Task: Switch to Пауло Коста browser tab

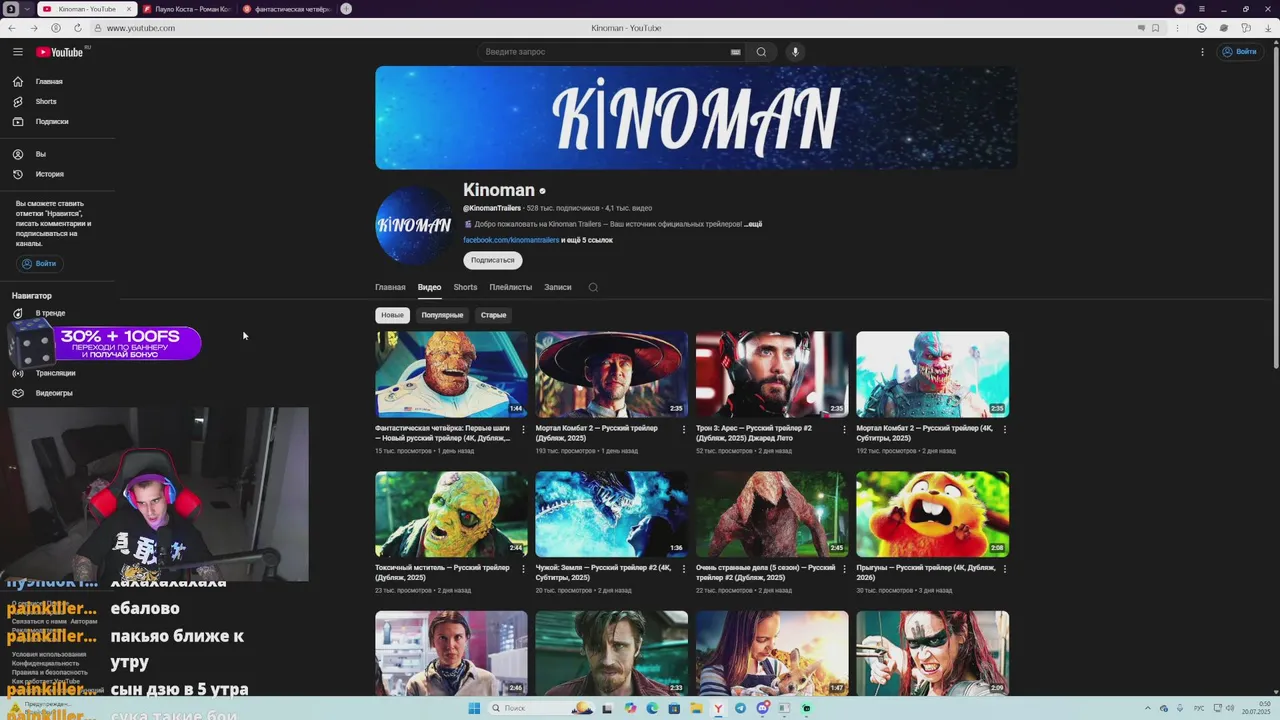Action: (187, 9)
